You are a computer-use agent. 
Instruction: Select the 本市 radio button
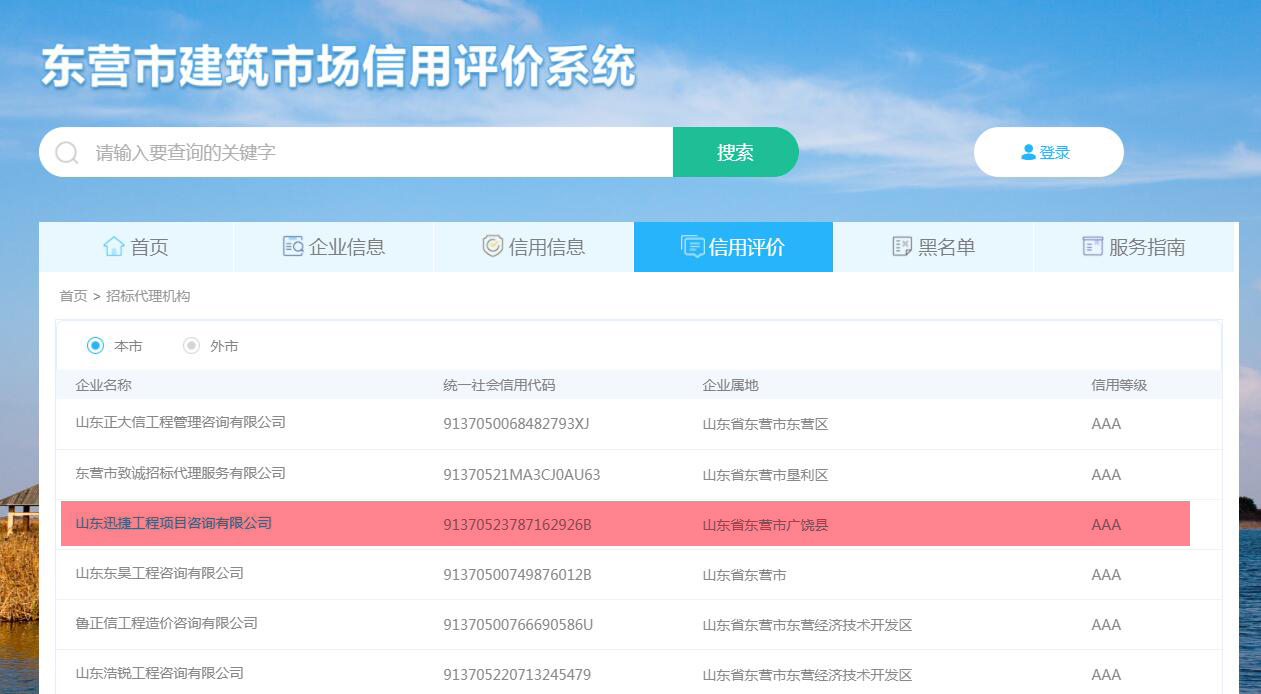coord(95,346)
